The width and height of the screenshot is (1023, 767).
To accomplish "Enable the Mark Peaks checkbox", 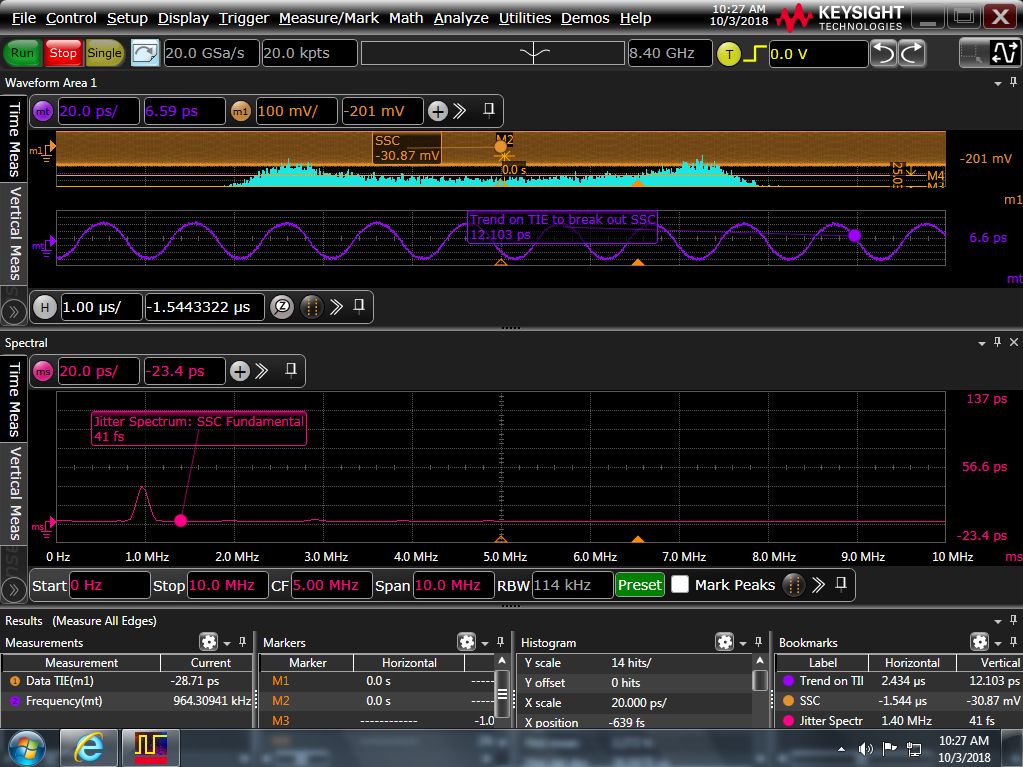I will click(x=680, y=585).
